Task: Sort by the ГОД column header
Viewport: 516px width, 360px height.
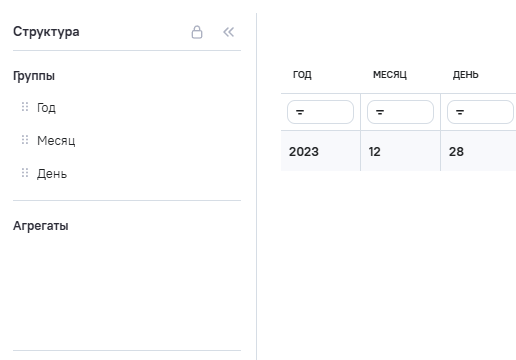Action: (x=302, y=75)
